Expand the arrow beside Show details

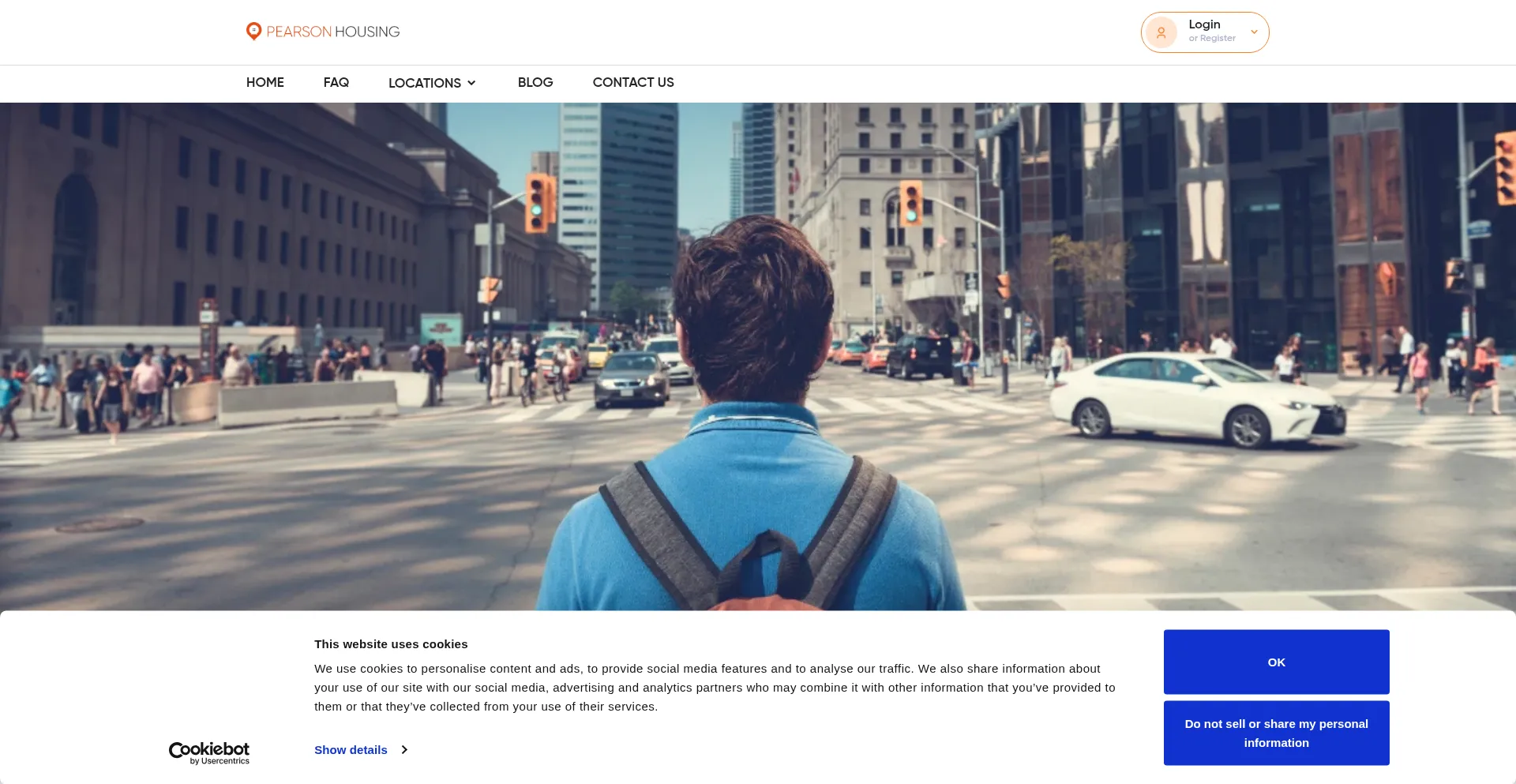coord(404,749)
